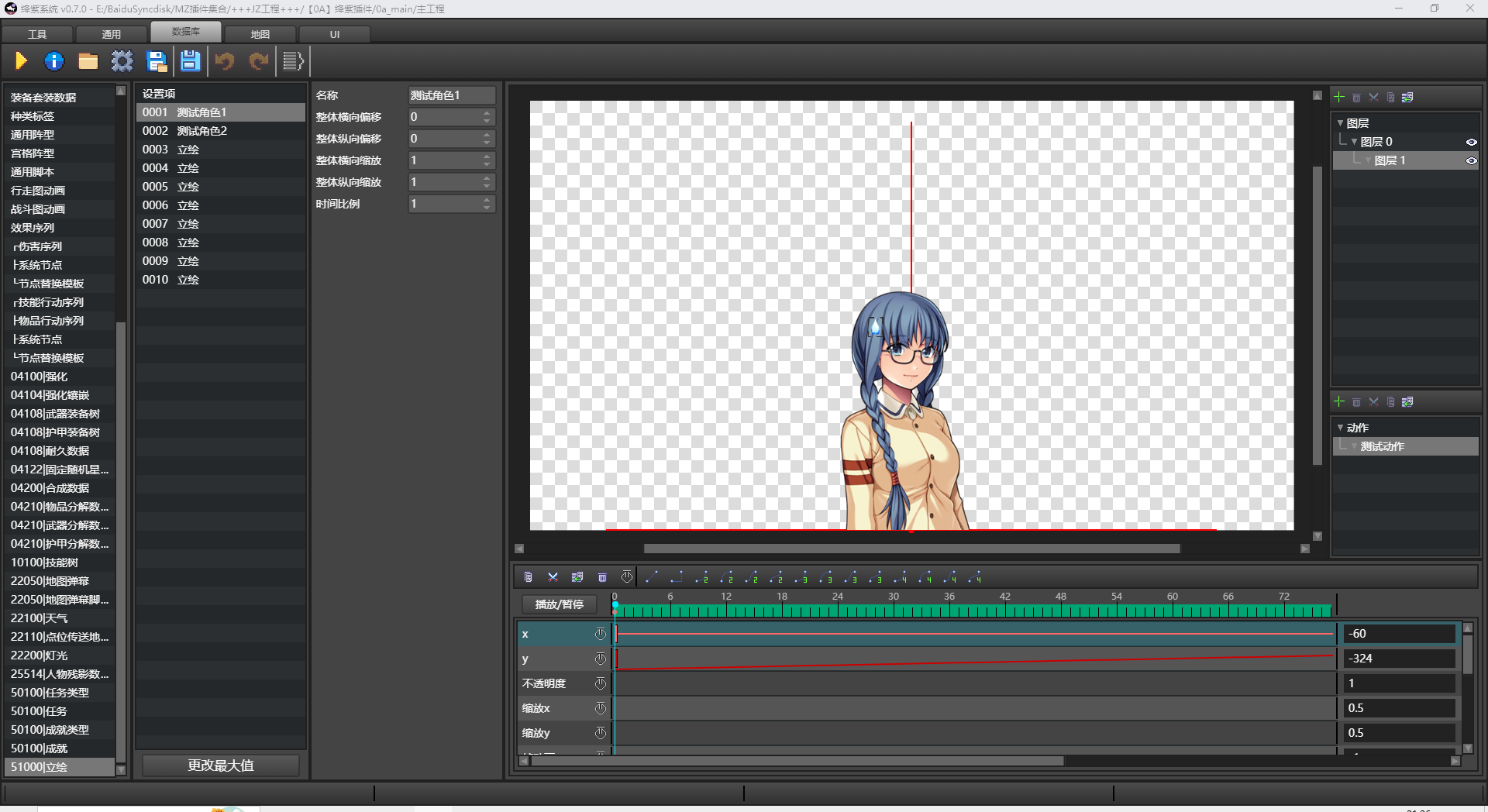Open settings with the gear icon

(x=122, y=61)
